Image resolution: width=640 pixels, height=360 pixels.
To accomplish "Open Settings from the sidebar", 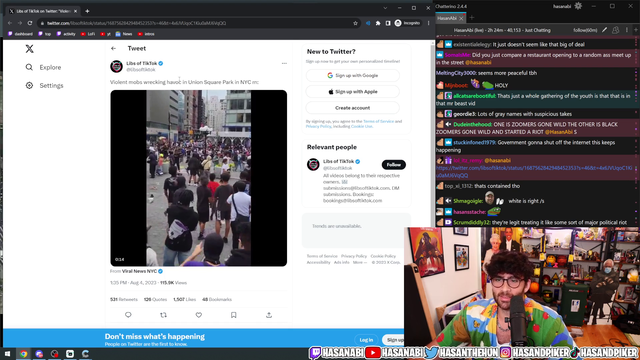I will [x=44, y=85].
